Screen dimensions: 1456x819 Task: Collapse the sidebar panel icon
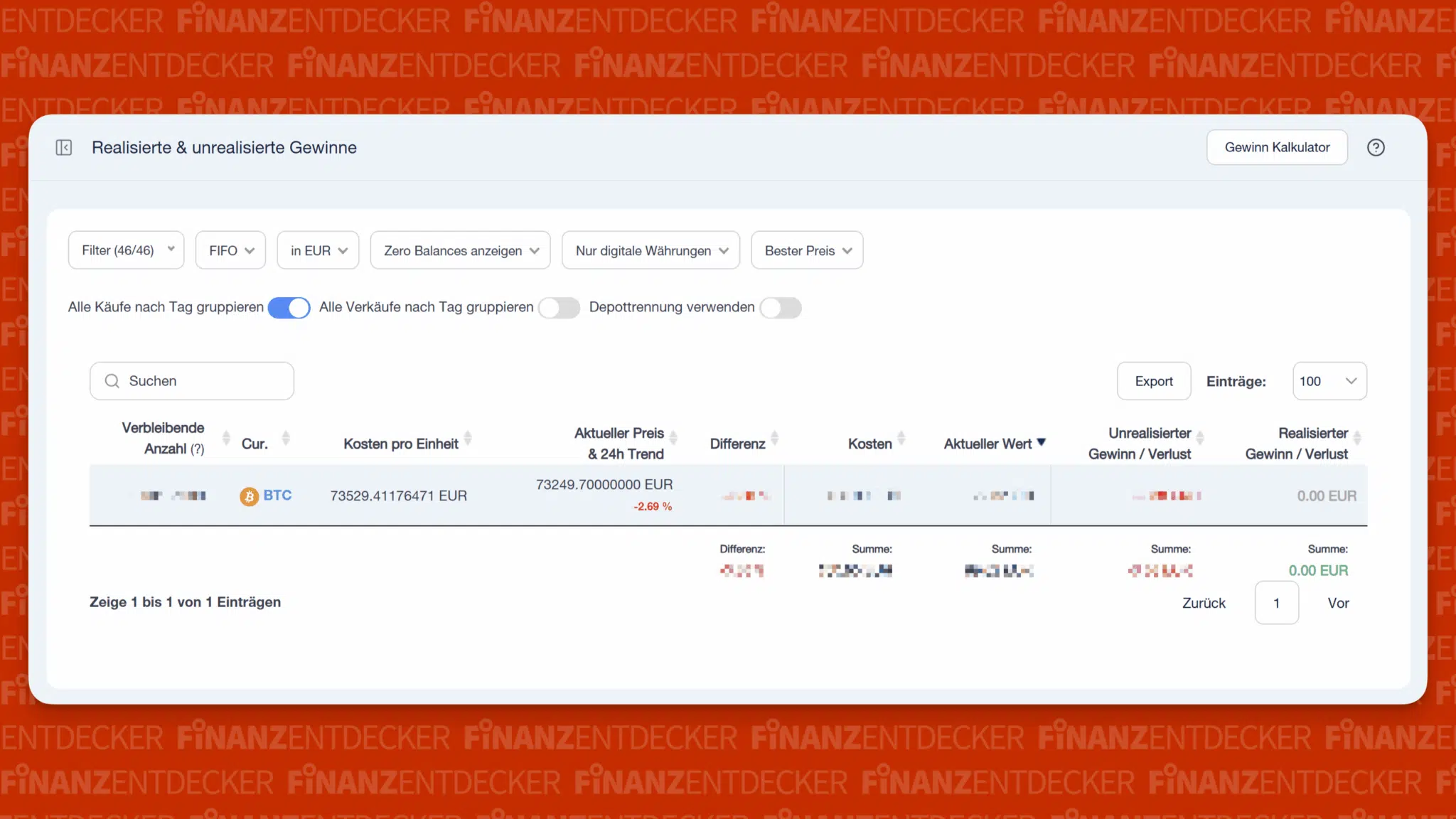(x=64, y=147)
